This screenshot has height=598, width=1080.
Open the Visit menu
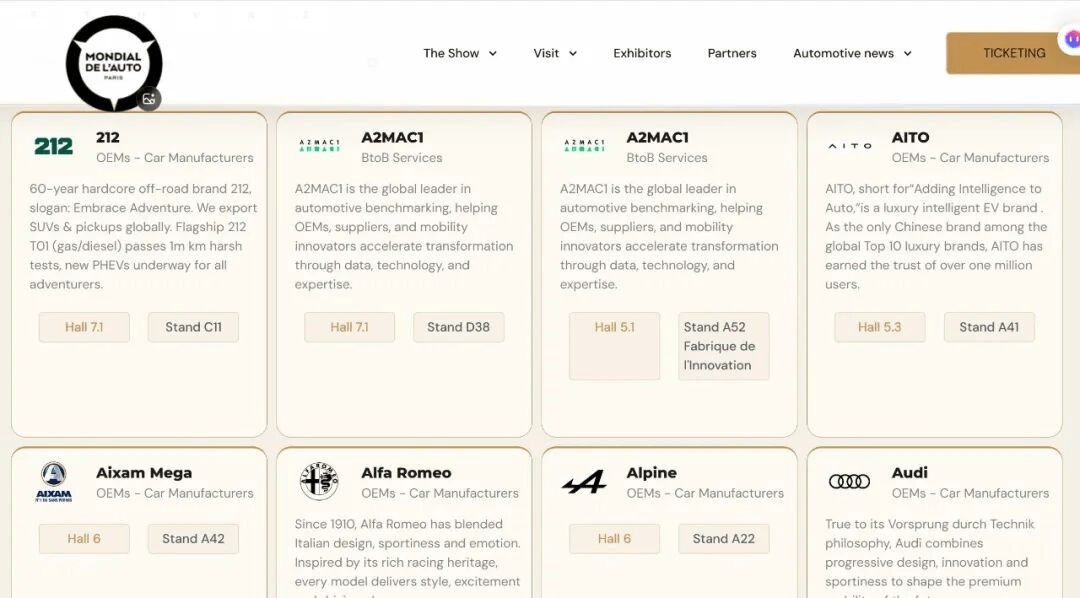click(x=546, y=53)
